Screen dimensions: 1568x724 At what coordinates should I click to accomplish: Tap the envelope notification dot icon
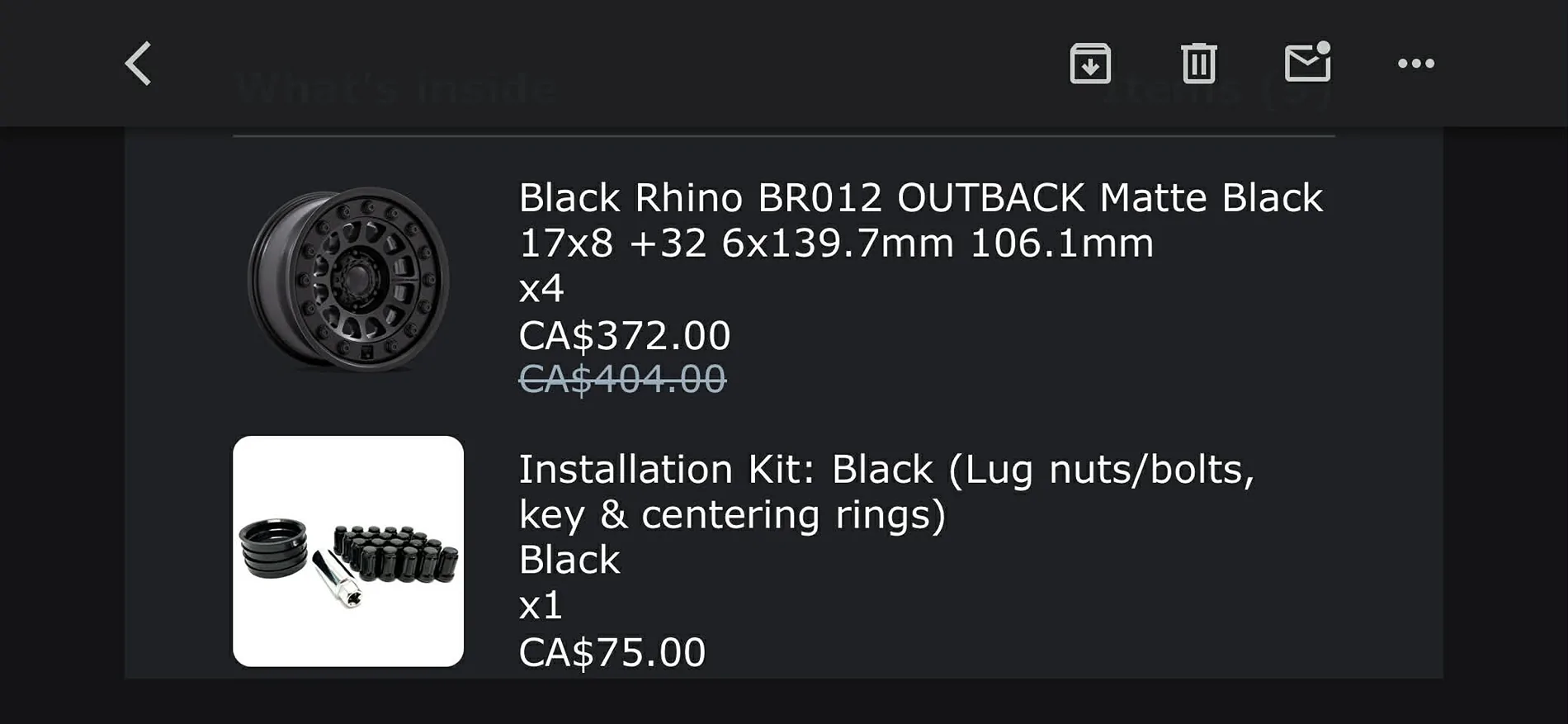click(x=1309, y=62)
